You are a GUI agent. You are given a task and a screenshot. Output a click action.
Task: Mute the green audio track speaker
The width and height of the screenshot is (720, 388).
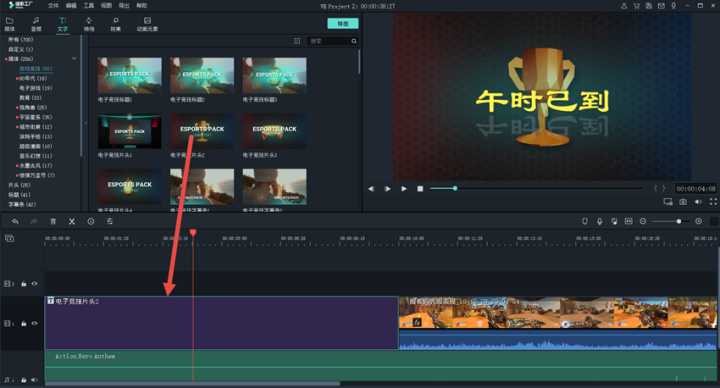(x=34, y=380)
